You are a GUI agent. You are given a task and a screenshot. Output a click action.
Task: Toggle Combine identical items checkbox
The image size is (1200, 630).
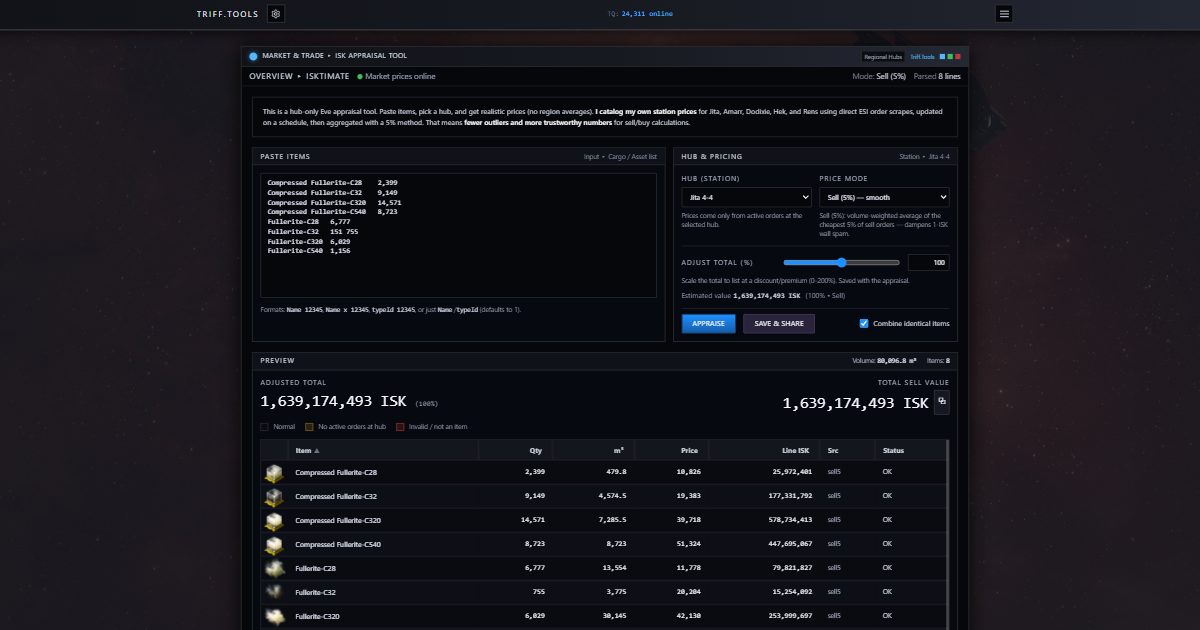[864, 323]
